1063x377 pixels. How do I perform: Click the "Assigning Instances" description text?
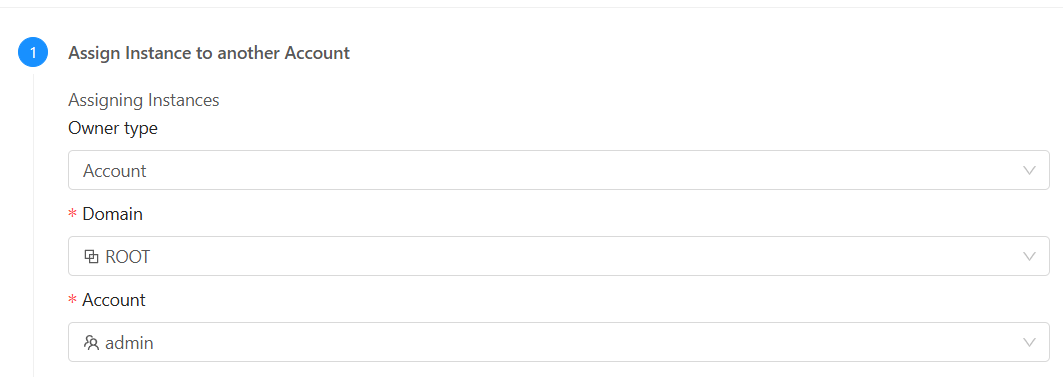click(144, 100)
